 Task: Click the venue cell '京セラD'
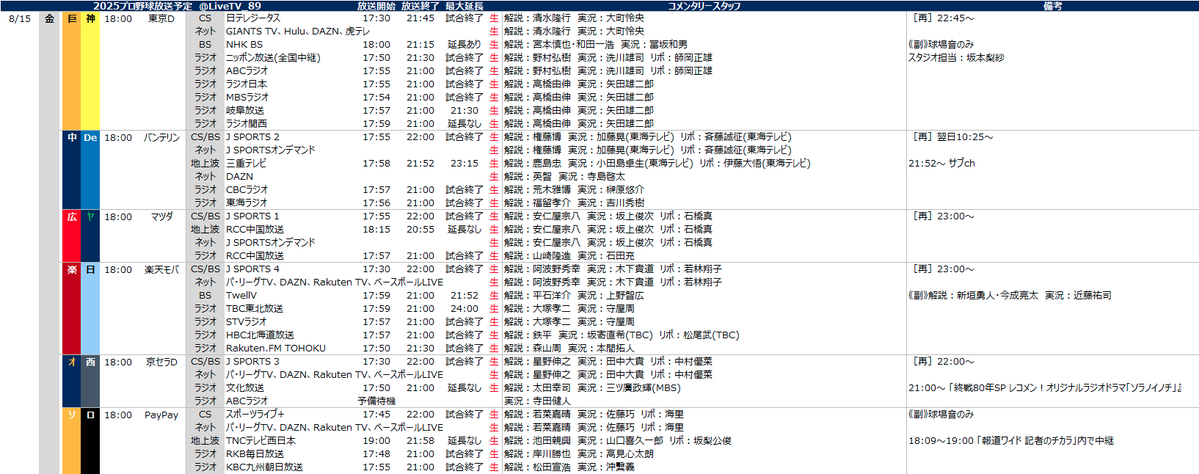point(161,361)
